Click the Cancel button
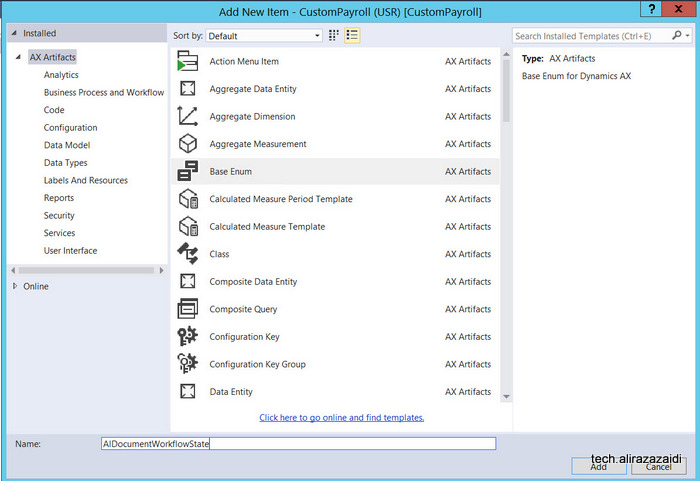Viewport: 700px width, 481px height. 658,467
